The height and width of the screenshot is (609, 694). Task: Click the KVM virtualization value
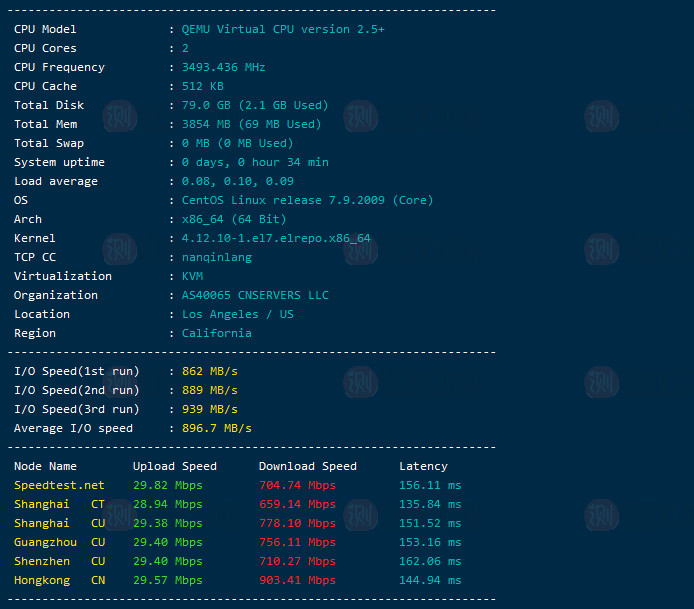coord(192,276)
